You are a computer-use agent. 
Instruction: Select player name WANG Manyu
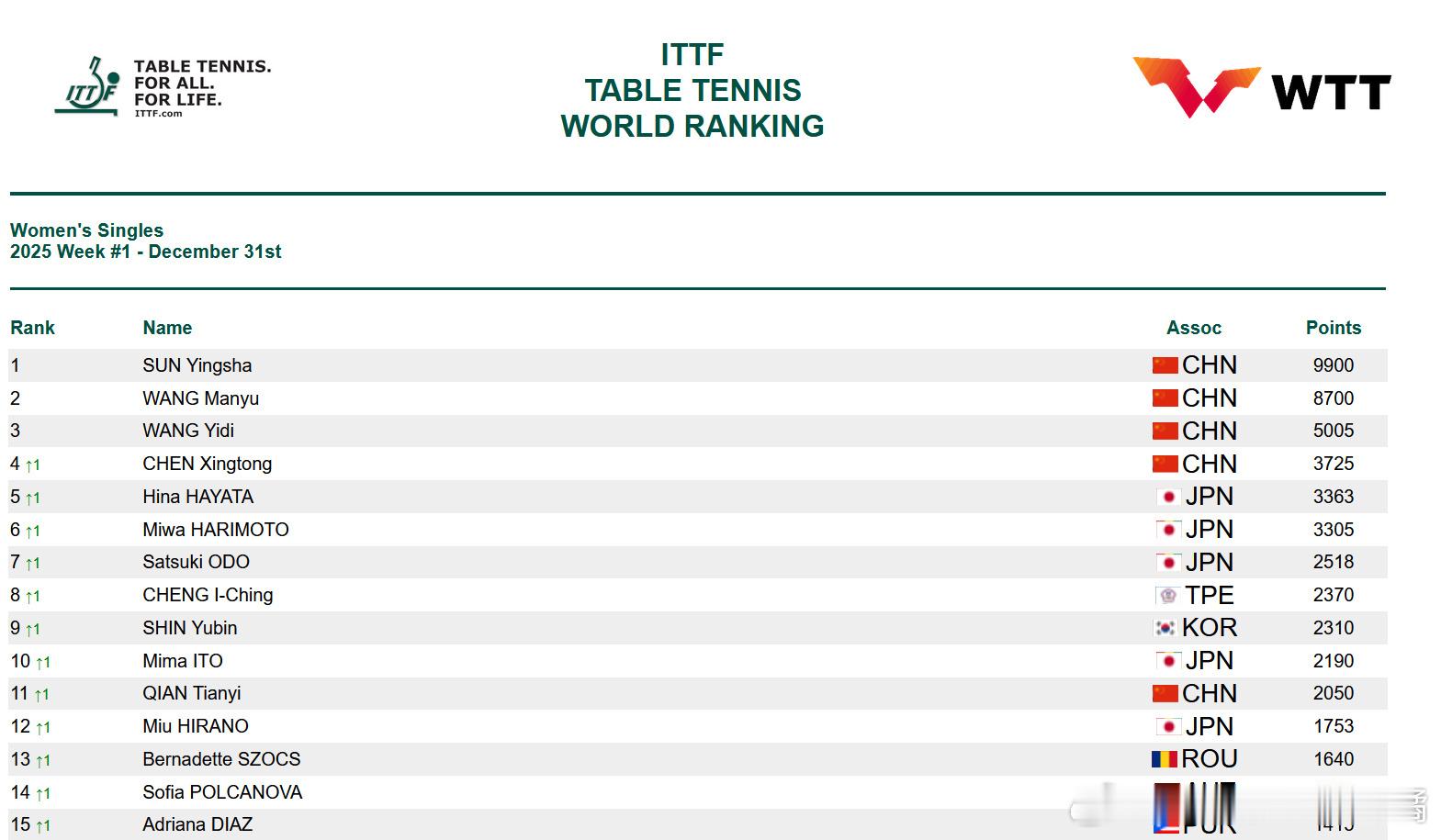click(200, 398)
